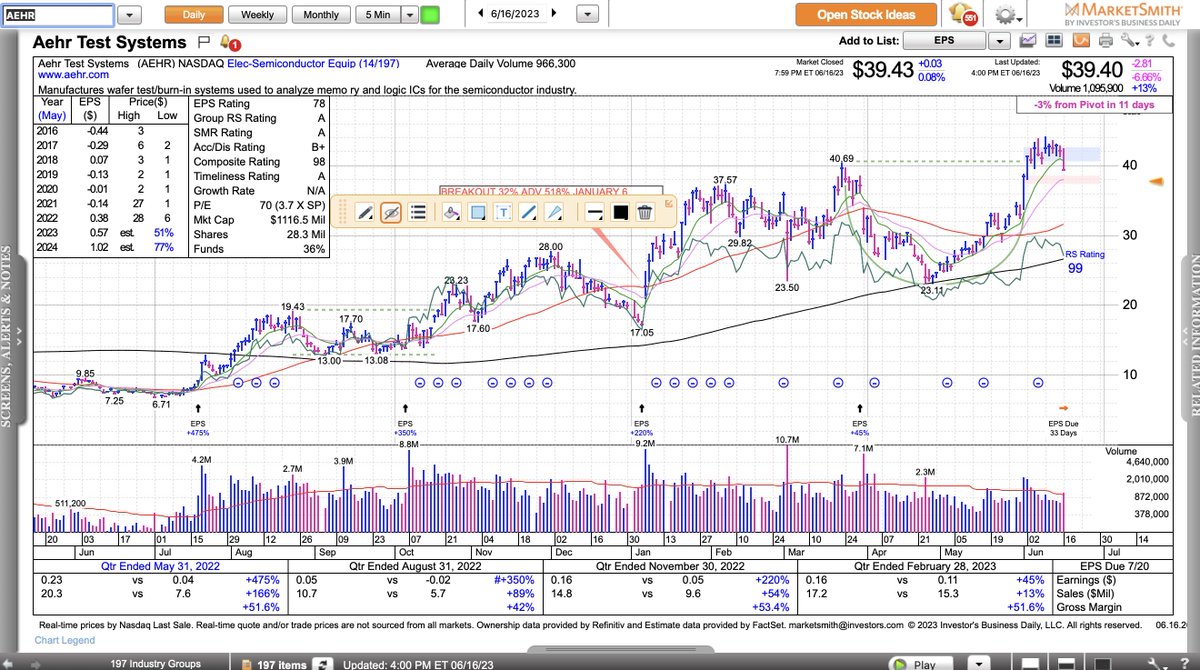Select the text box tool
Screen dimensions: 1200x670
503,212
